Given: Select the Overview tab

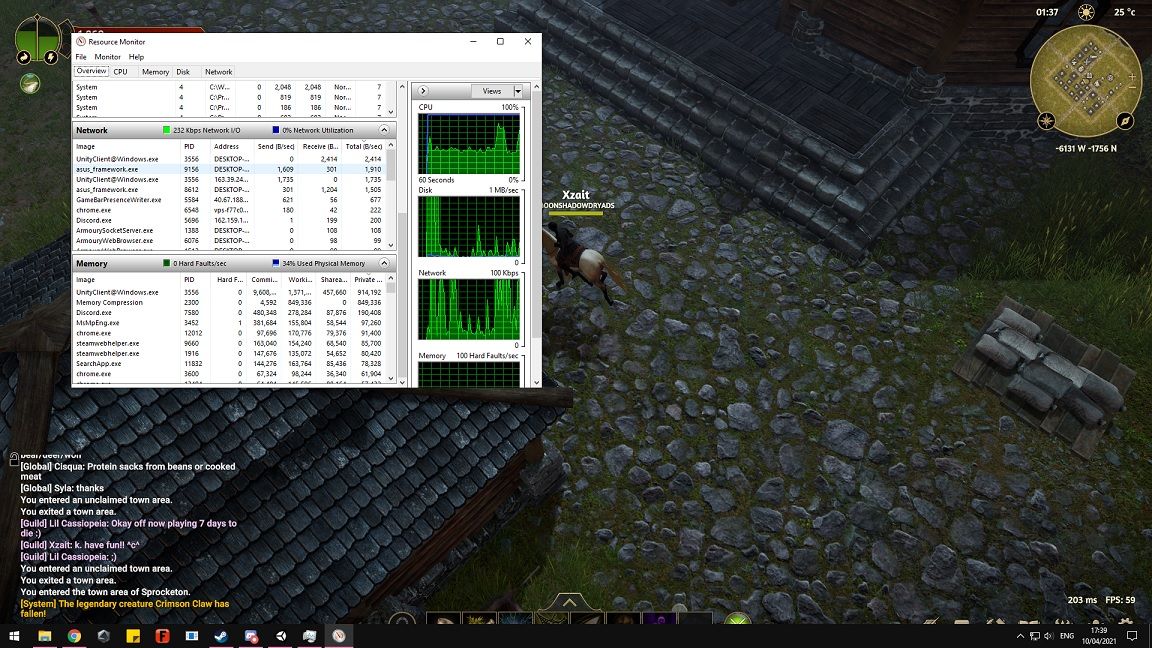Looking at the screenshot, I should tap(91, 71).
